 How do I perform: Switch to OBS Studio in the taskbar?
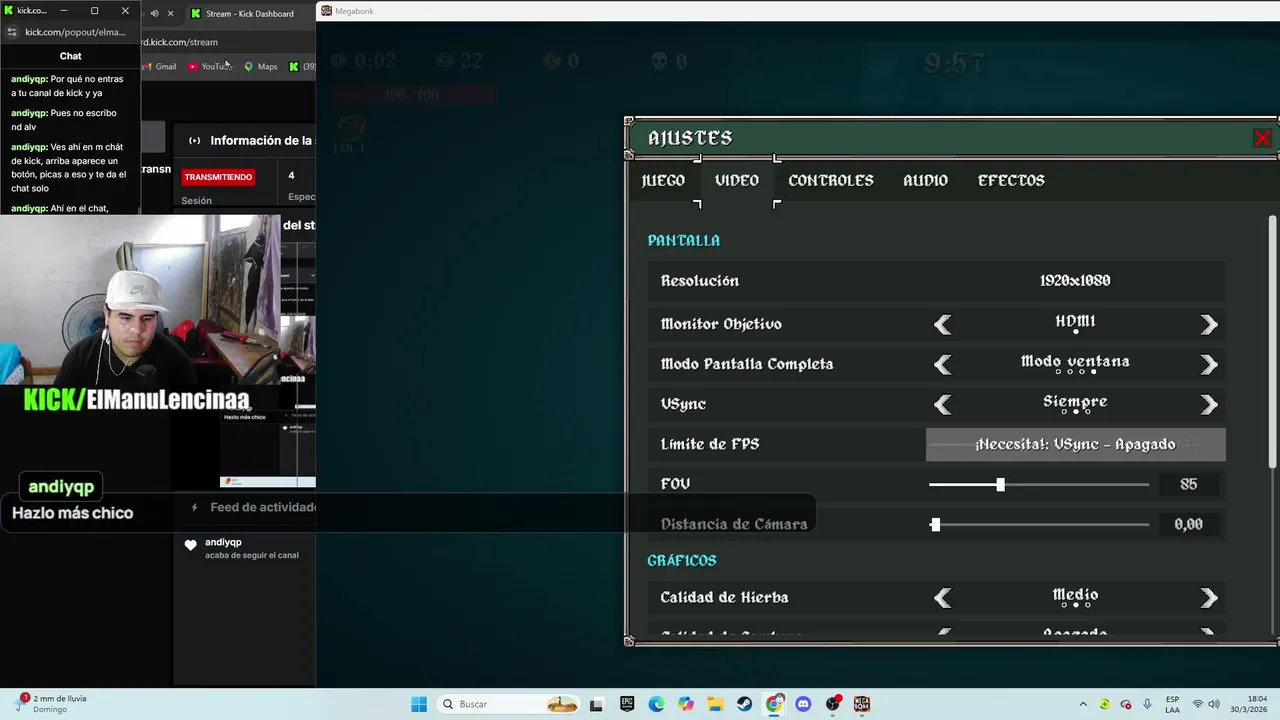point(833,704)
